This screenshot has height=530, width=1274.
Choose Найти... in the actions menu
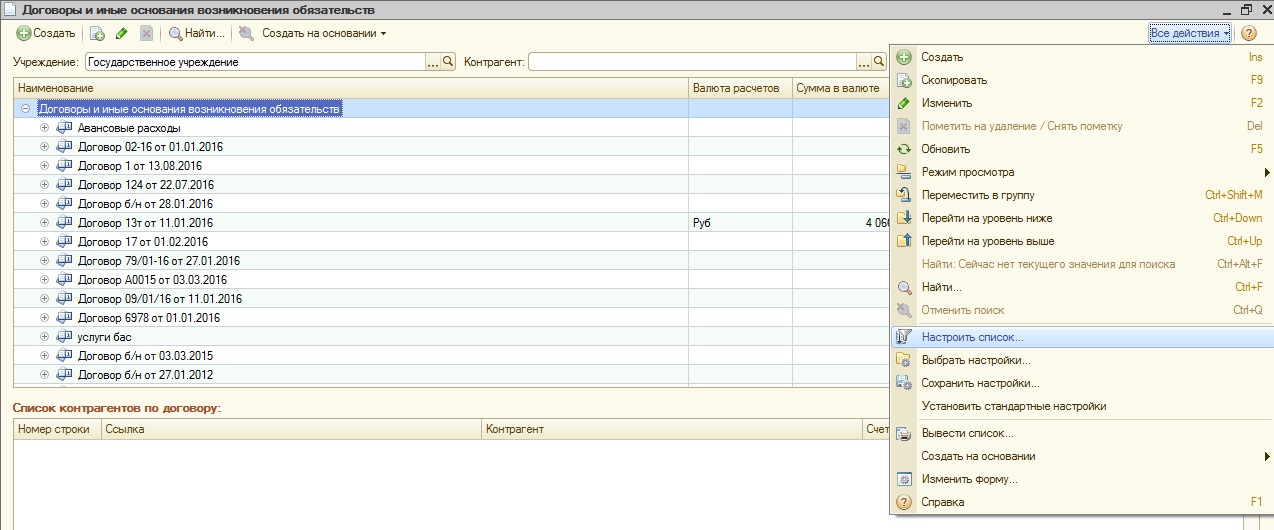coord(1081,287)
